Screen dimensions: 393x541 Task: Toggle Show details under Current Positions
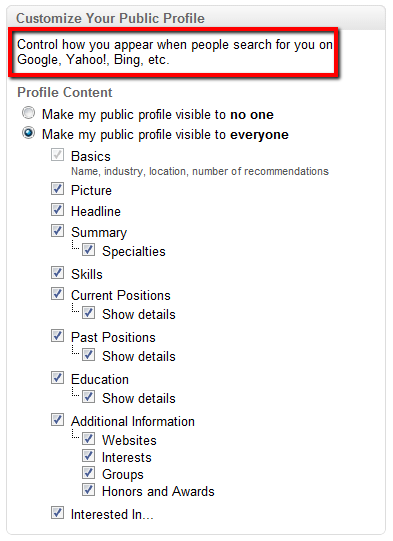[88, 313]
